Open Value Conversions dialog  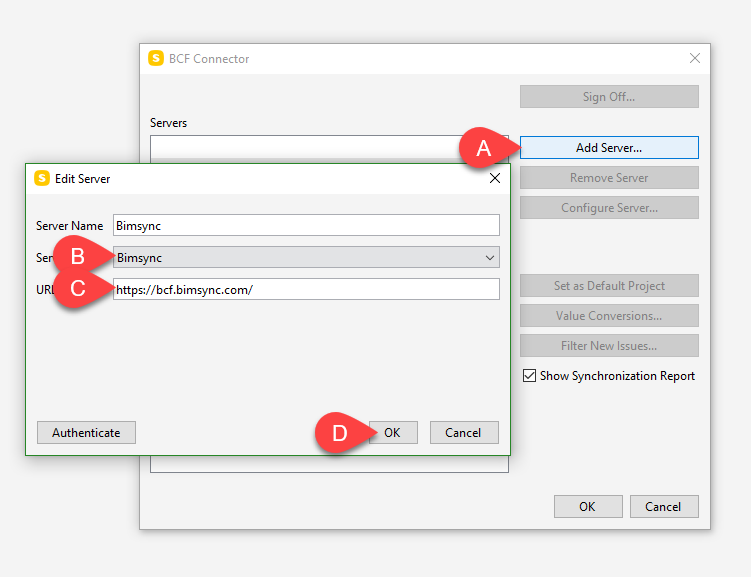(609, 316)
